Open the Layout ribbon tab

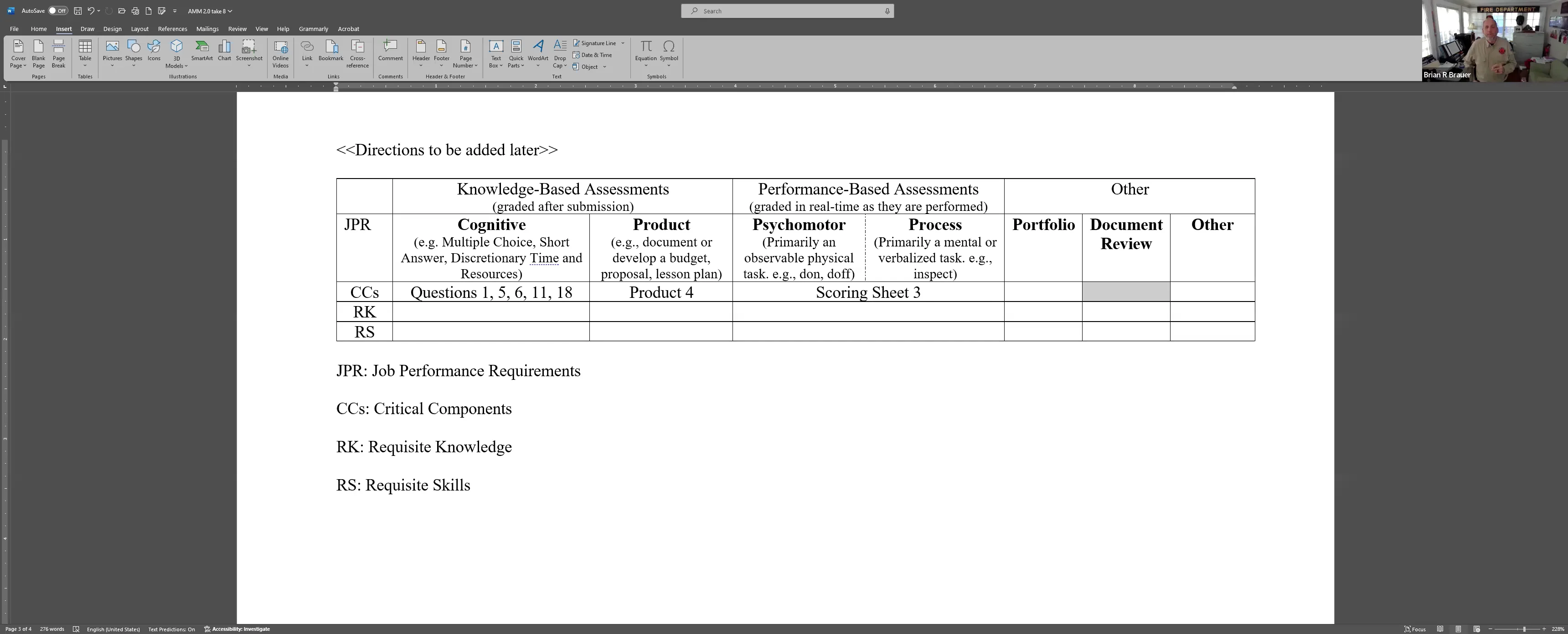[x=139, y=29]
